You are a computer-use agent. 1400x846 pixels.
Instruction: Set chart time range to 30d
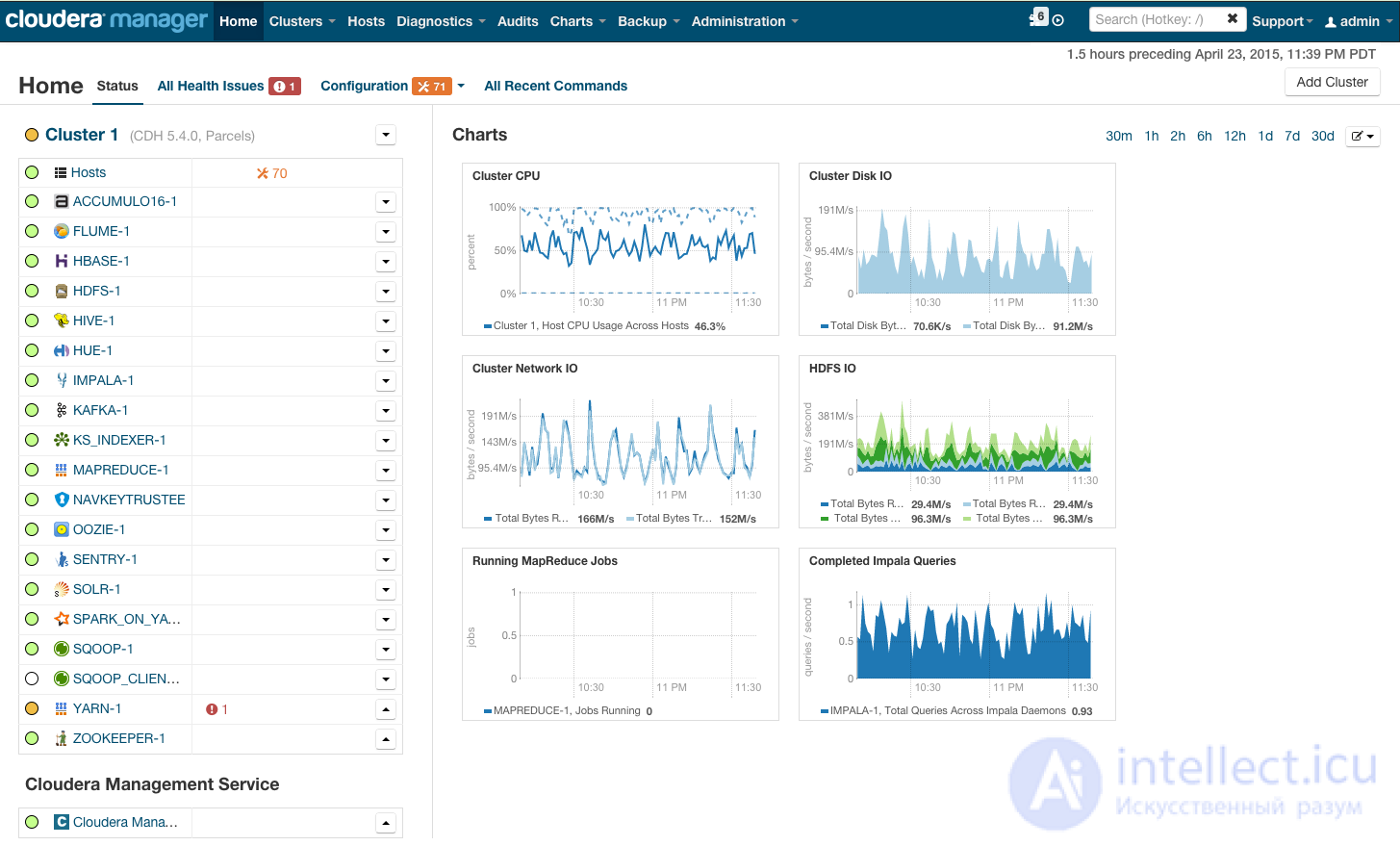point(1323,137)
